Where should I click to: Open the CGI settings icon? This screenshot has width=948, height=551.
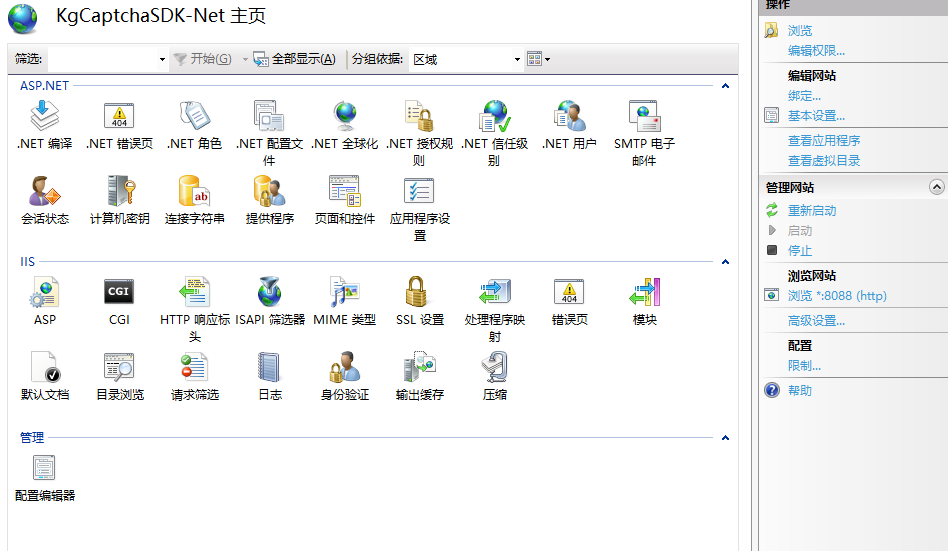[119, 293]
